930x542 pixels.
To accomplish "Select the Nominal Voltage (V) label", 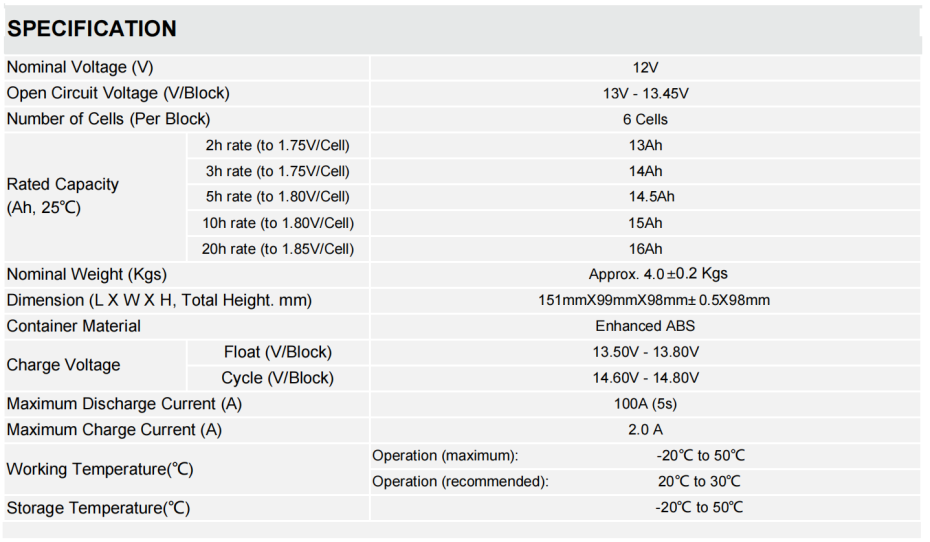I will coord(81,67).
